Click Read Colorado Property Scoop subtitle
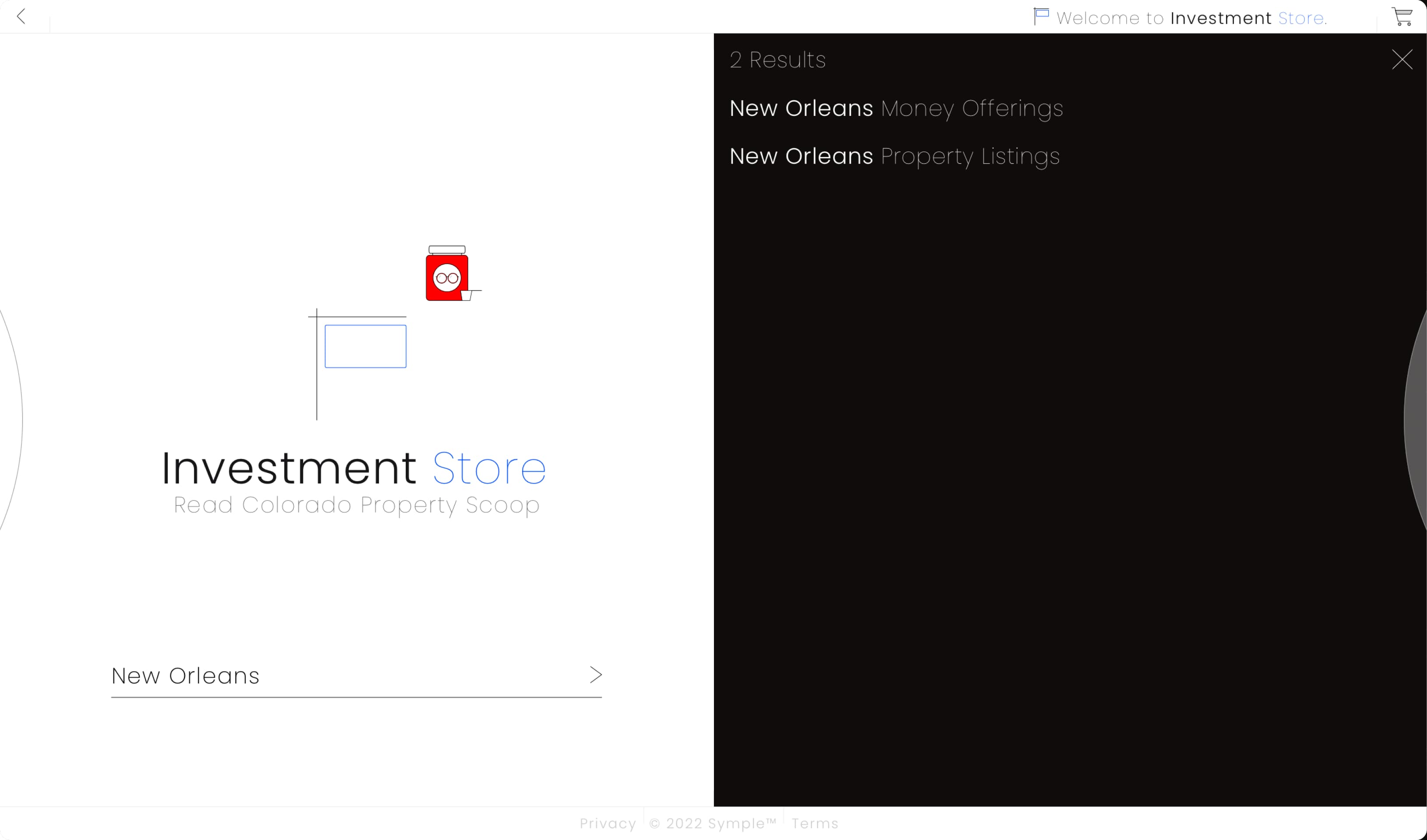Screen dimensions: 1427x840 356,505
